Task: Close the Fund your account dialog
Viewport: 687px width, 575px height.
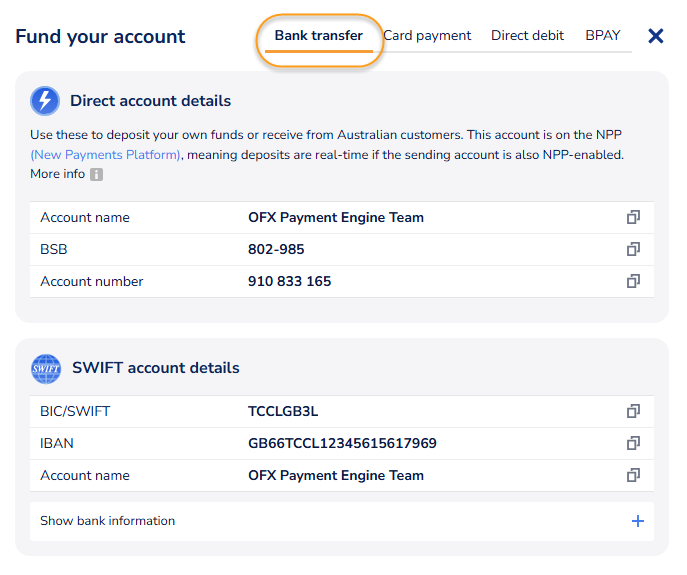Action: point(656,36)
